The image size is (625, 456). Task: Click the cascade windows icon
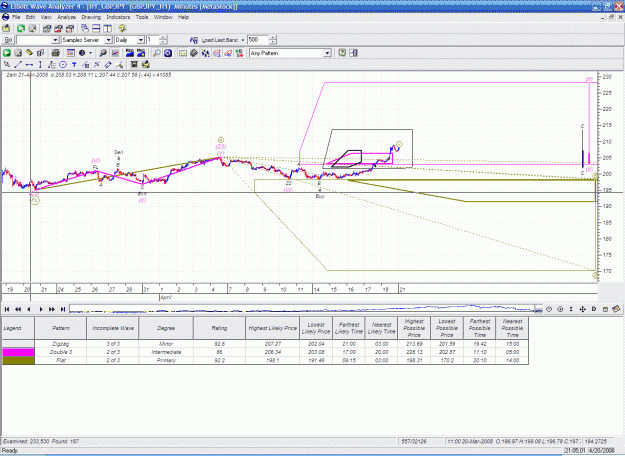tap(84, 28)
